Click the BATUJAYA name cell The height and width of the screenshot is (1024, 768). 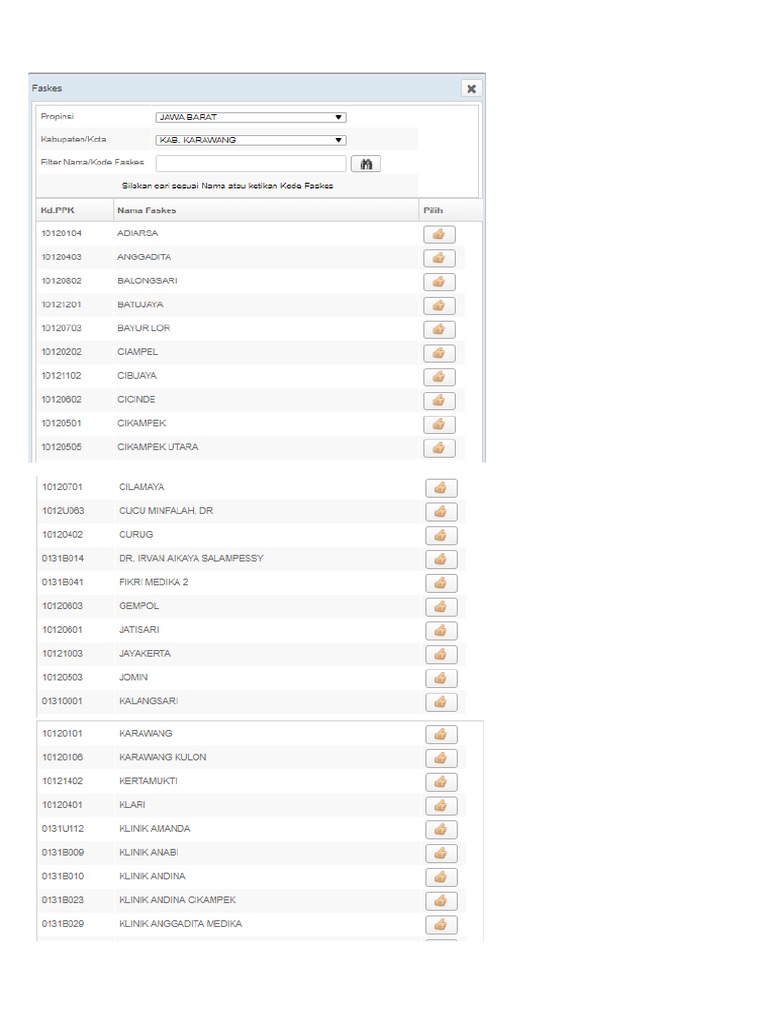coord(140,304)
